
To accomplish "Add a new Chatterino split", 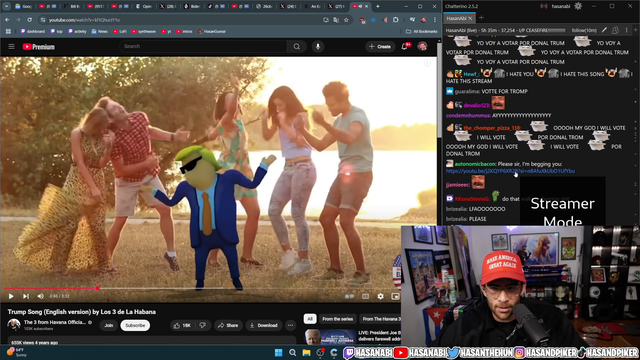I will pyautogui.click(x=636, y=30).
